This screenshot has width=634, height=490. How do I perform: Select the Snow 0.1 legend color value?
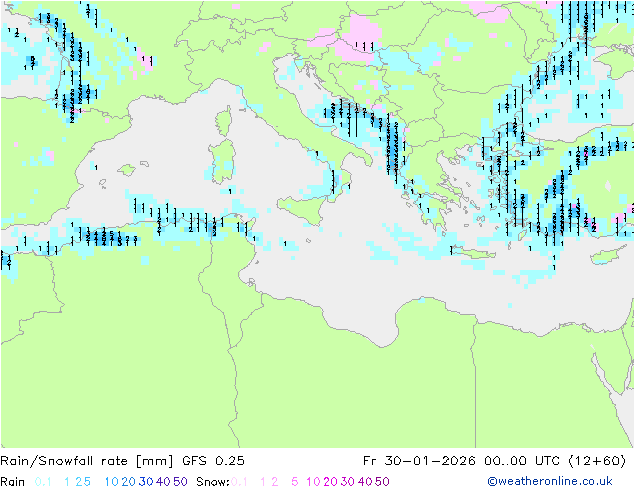(x=239, y=482)
